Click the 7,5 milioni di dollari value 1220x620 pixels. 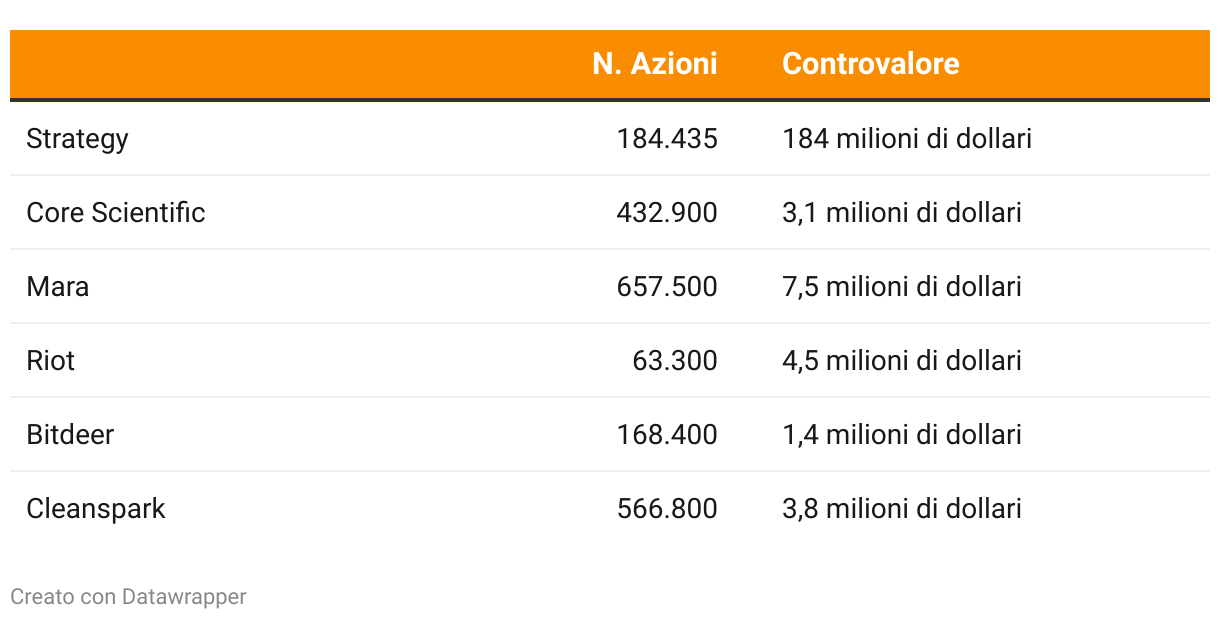tap(901, 287)
